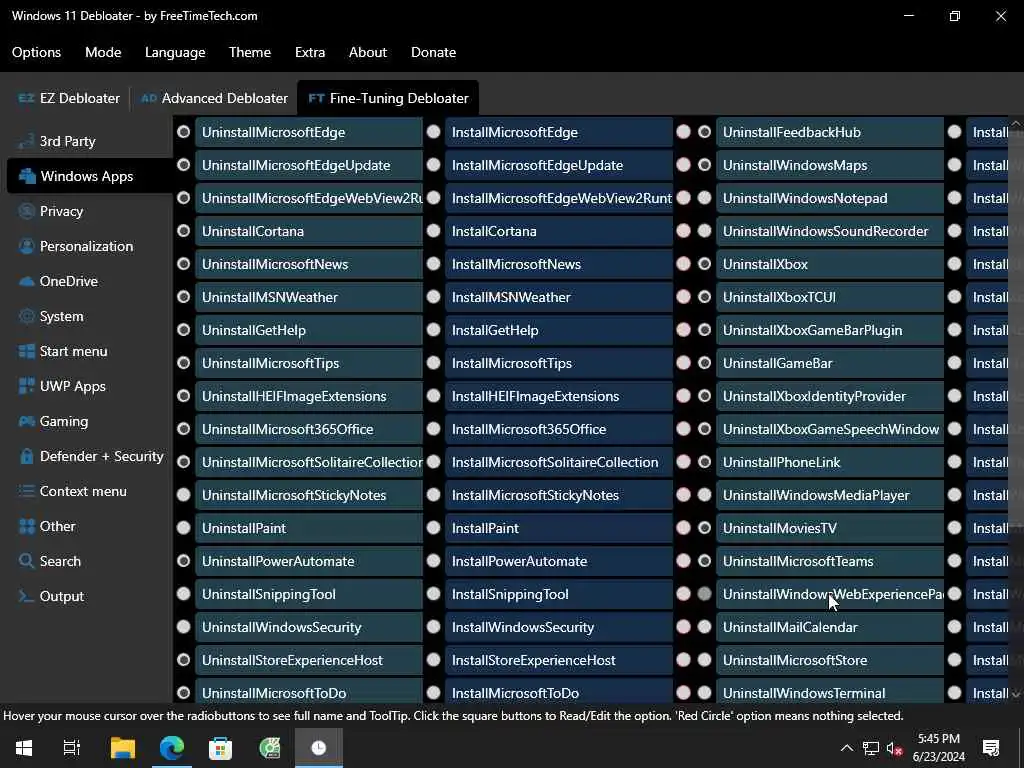
Task: Open the Donate menu
Action: (434, 52)
